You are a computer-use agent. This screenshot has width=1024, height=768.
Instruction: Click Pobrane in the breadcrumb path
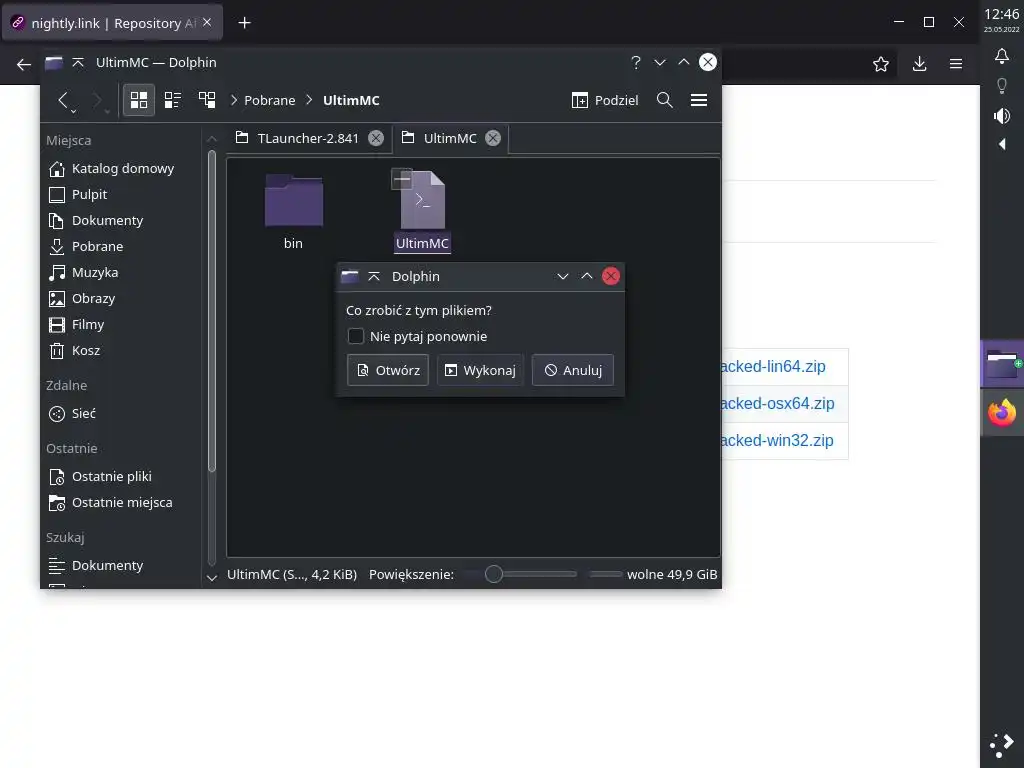pos(270,100)
